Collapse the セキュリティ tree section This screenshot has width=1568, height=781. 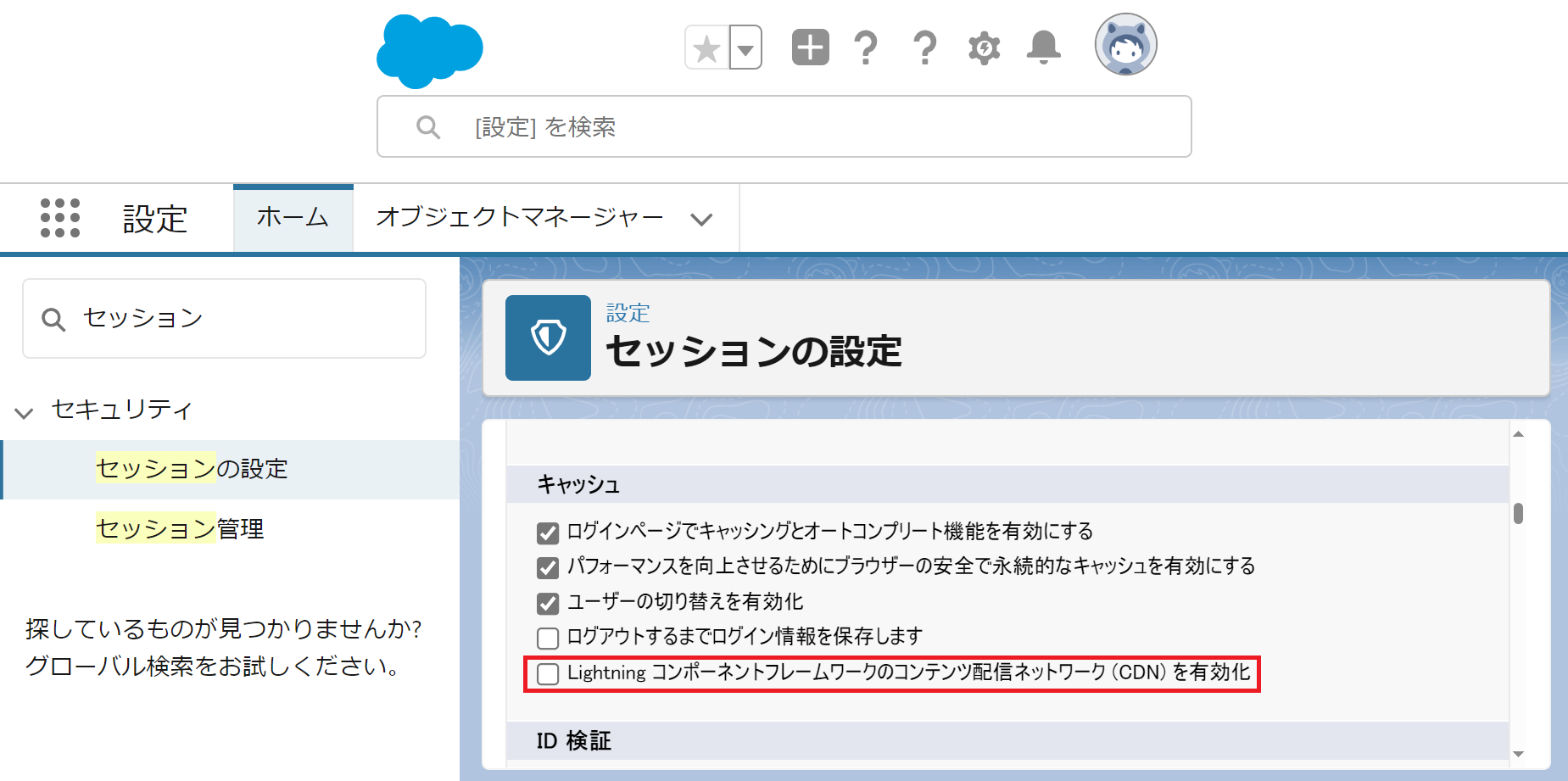pyautogui.click(x=24, y=413)
